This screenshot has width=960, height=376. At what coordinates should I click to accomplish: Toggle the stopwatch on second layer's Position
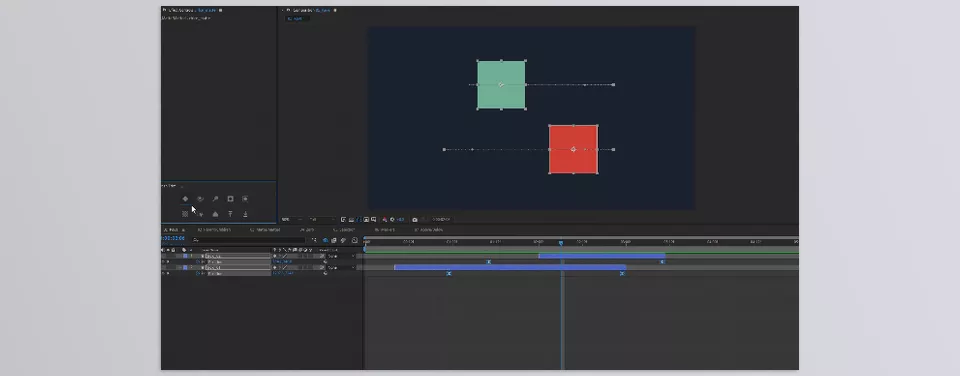click(x=198, y=273)
